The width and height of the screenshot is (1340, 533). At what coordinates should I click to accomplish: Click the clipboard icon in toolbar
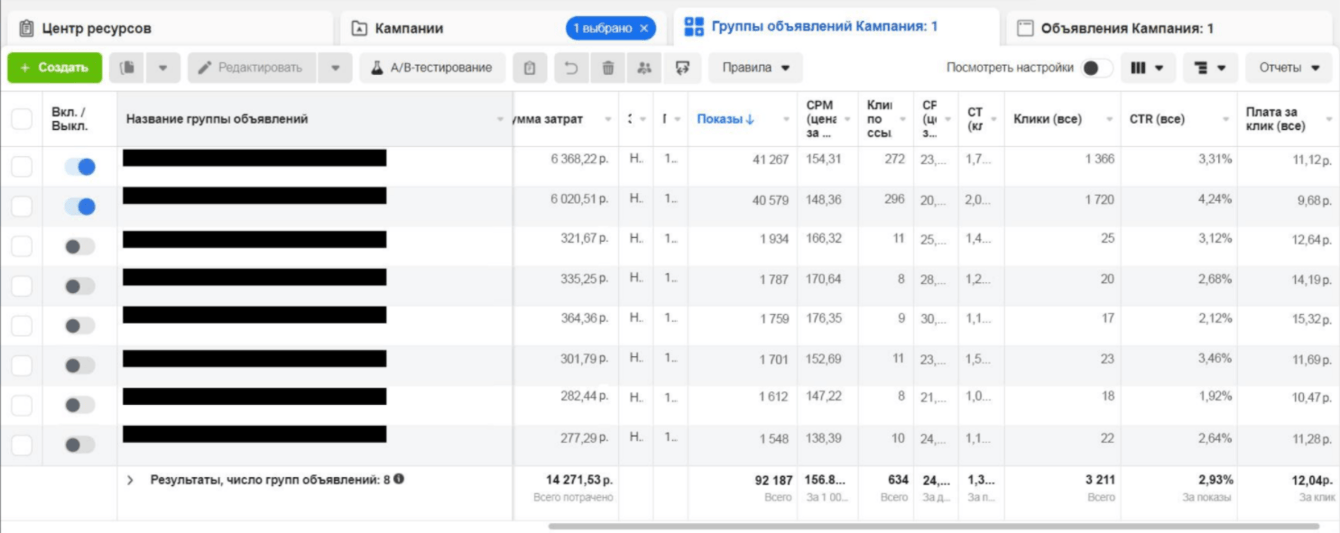[530, 68]
